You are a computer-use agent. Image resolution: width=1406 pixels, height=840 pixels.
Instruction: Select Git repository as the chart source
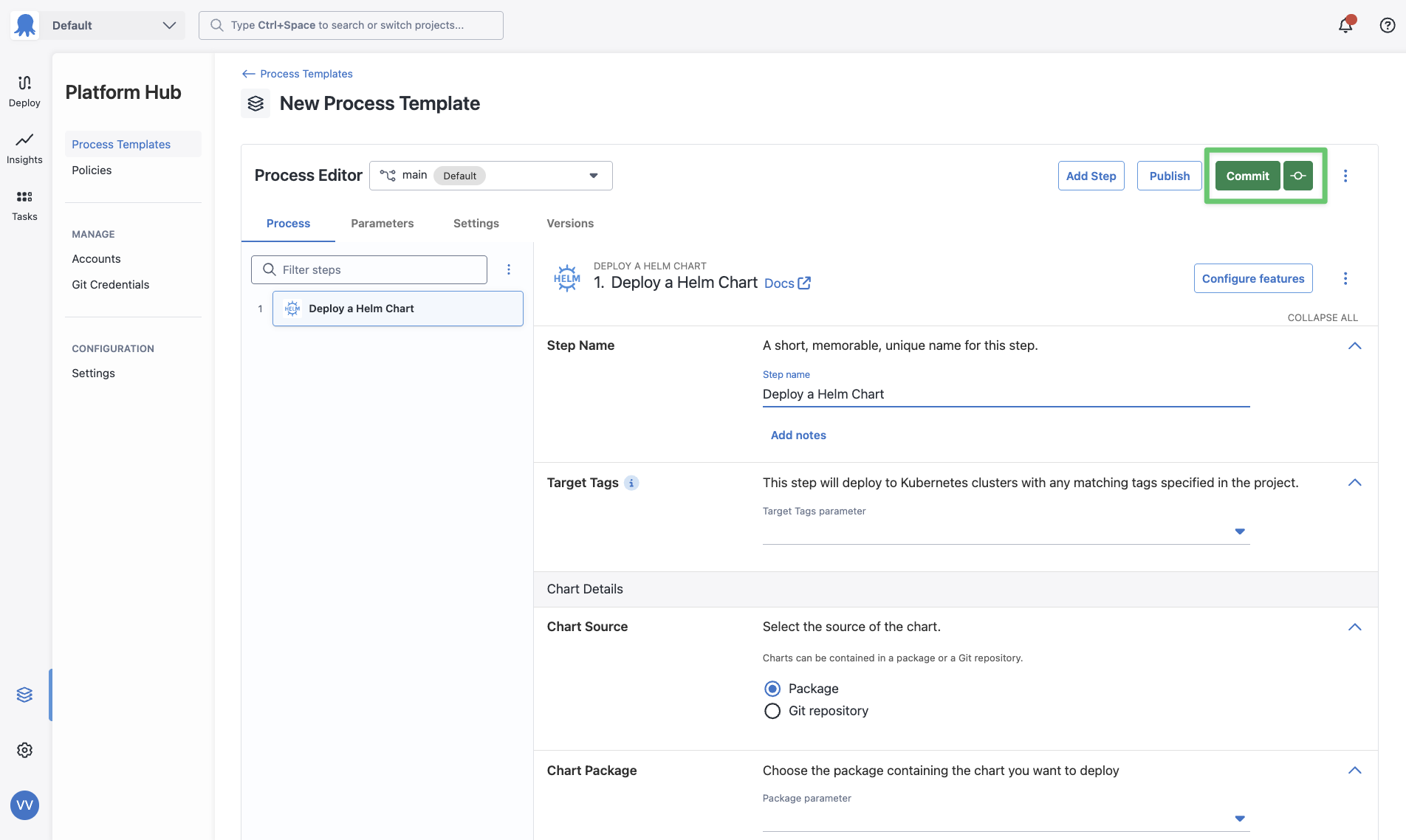coord(772,711)
